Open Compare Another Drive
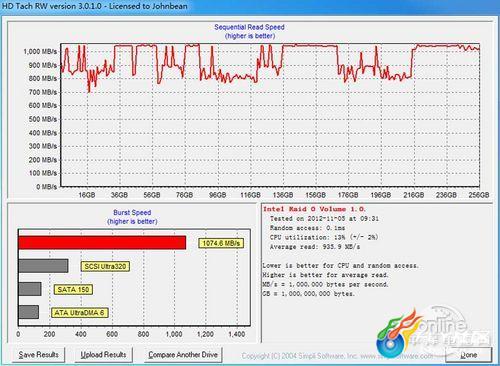500x366 pixels. point(183,354)
